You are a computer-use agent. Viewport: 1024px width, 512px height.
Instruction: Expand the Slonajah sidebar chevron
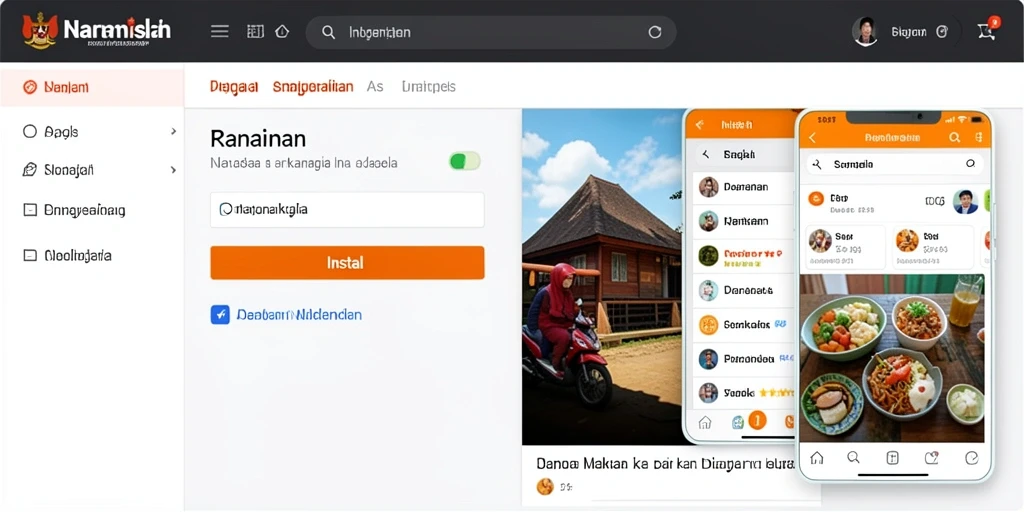(x=173, y=170)
